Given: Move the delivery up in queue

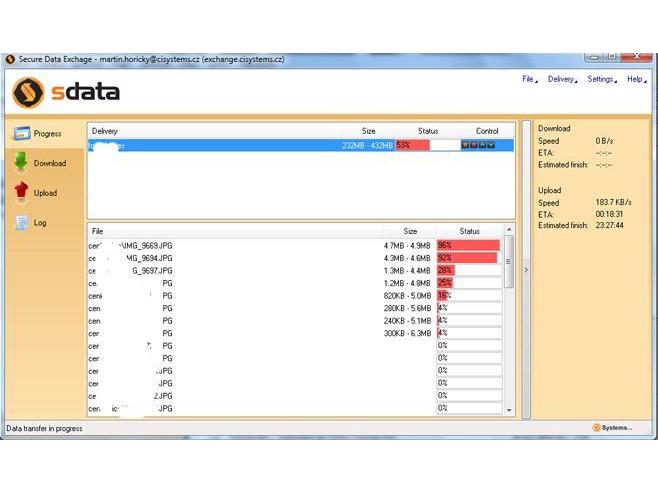Looking at the screenshot, I should coord(483,145).
